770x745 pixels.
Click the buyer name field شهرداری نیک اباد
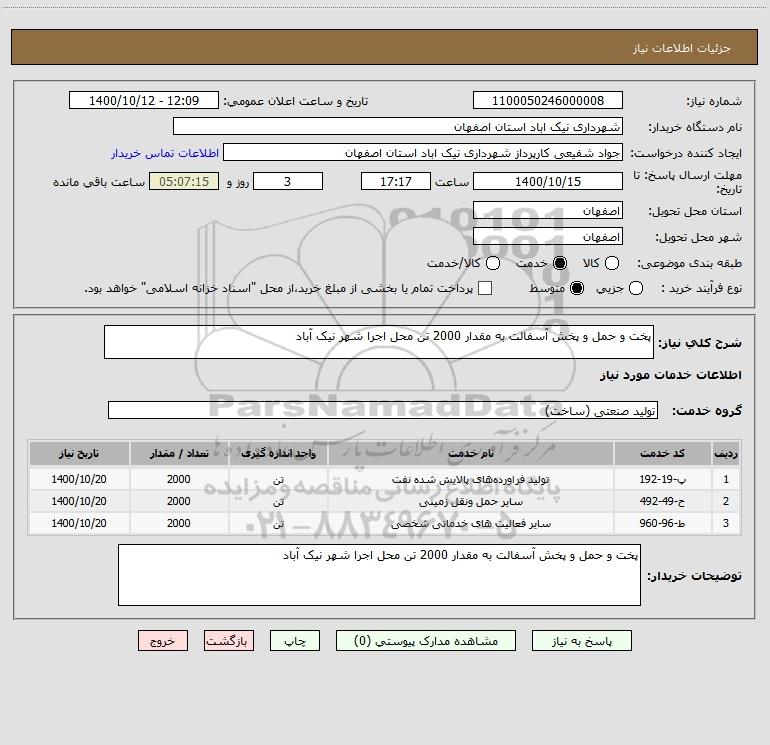[398, 126]
